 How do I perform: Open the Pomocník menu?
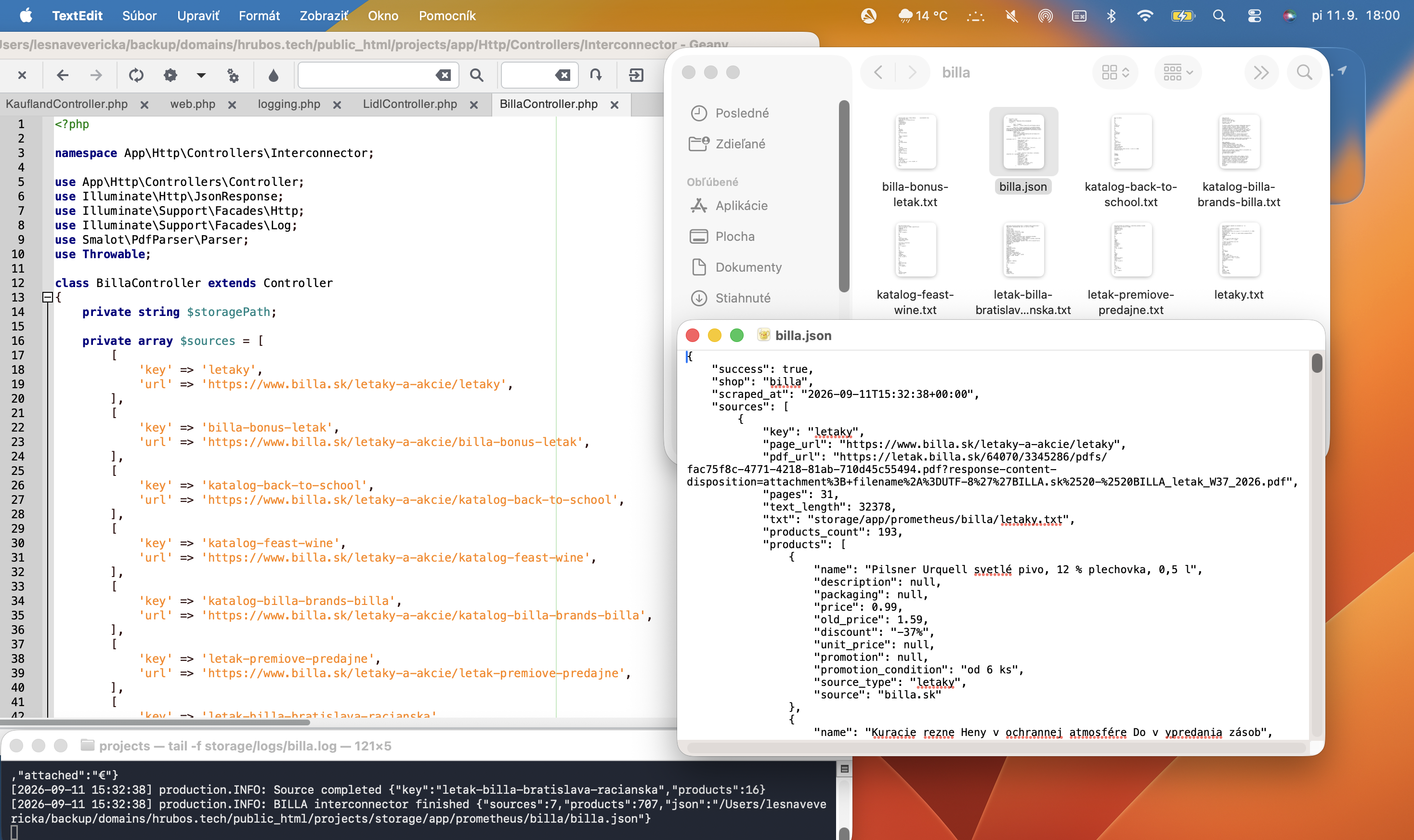(447, 15)
